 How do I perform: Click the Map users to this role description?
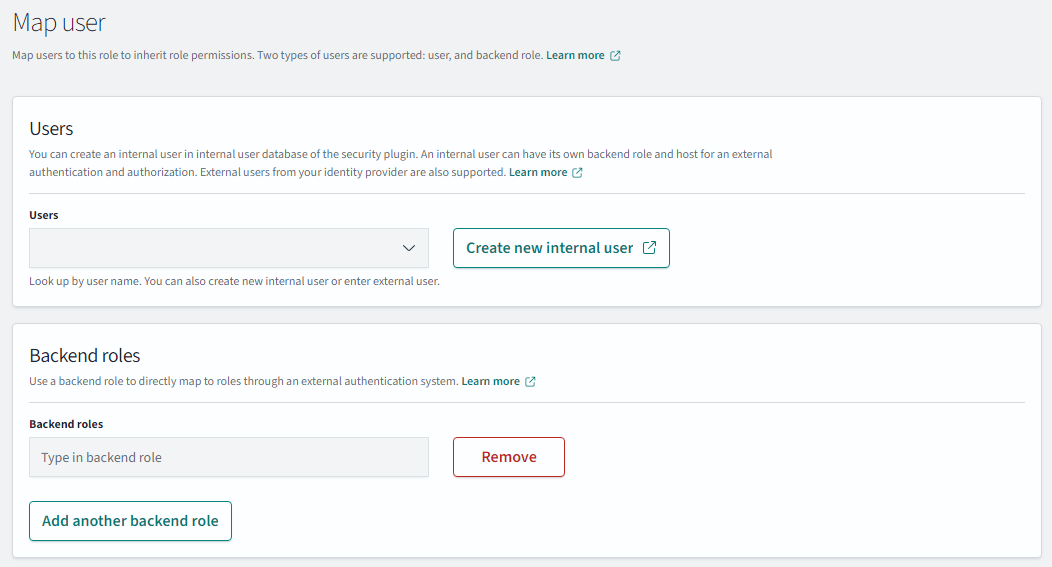(x=277, y=56)
